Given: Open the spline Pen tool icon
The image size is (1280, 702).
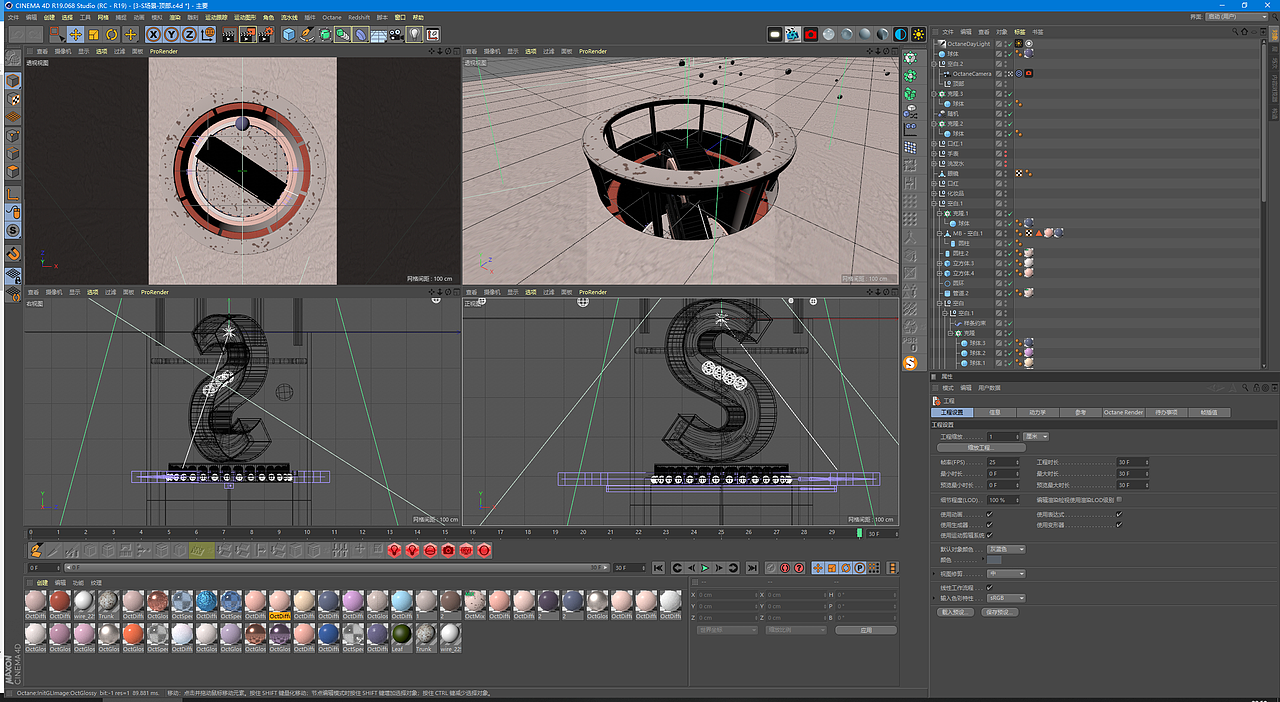Looking at the screenshot, I should point(307,34).
